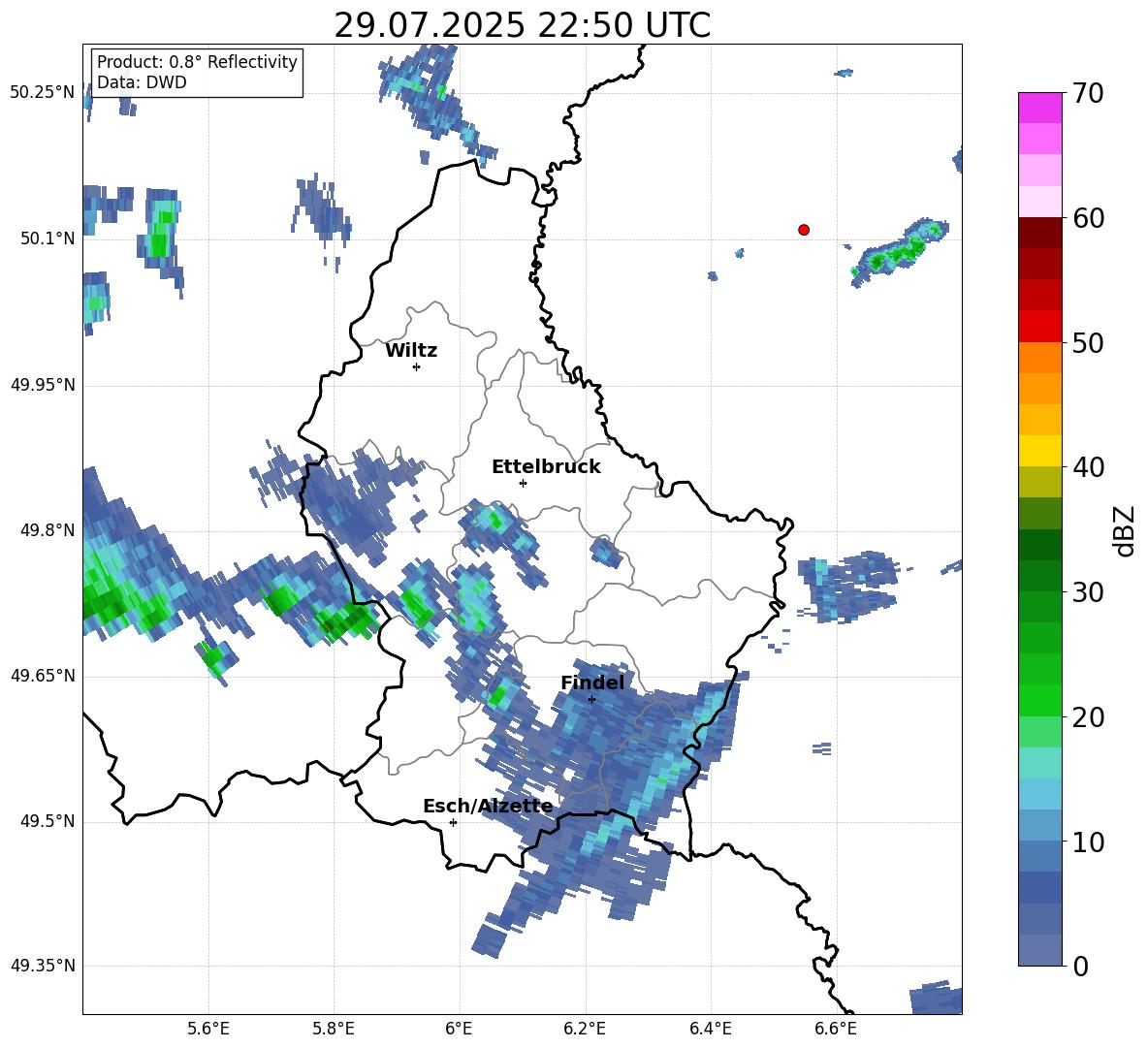Click the 6.6°E longitude label
The height and width of the screenshot is (1048, 1148).
[x=836, y=1029]
